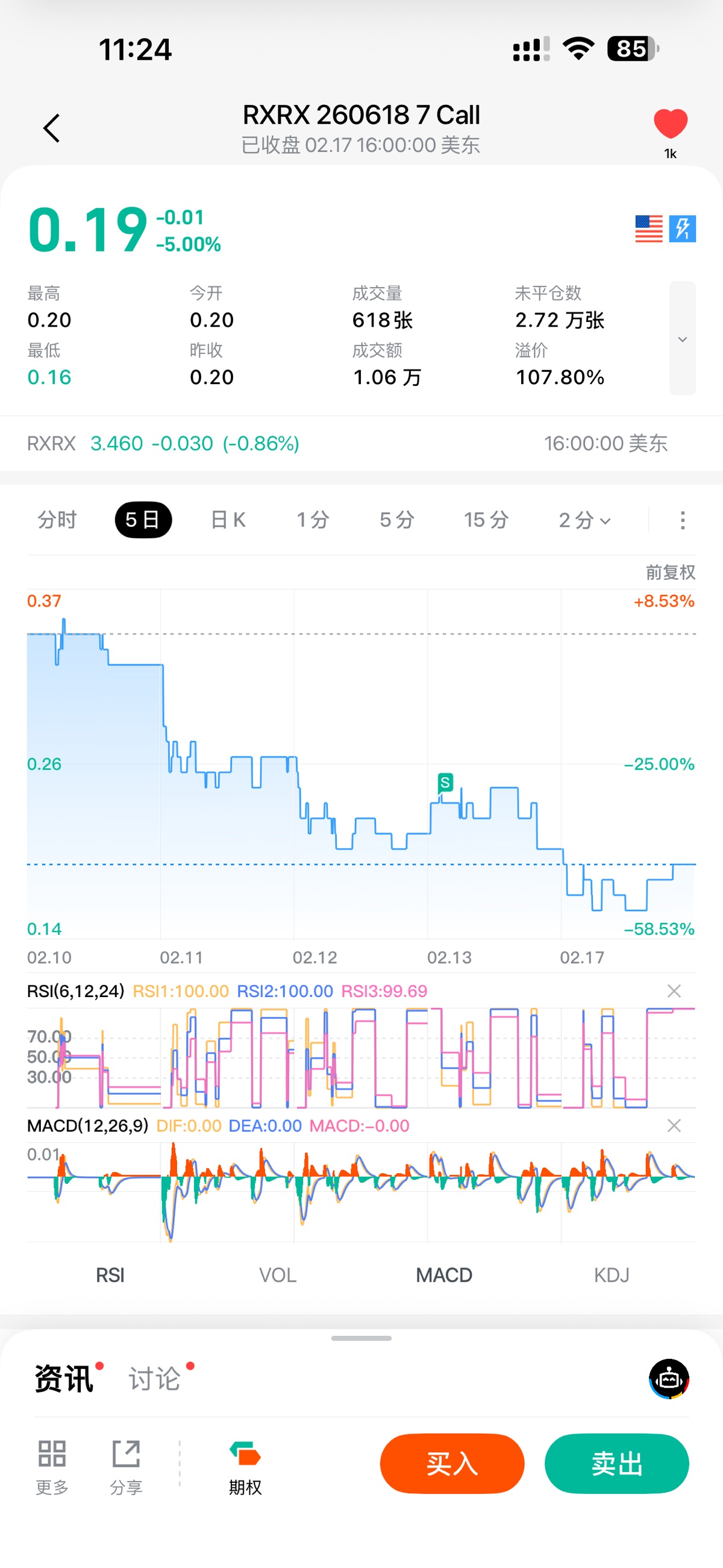Open the 2分 interval dropdown
This screenshot has width=723, height=1568.
(x=584, y=520)
